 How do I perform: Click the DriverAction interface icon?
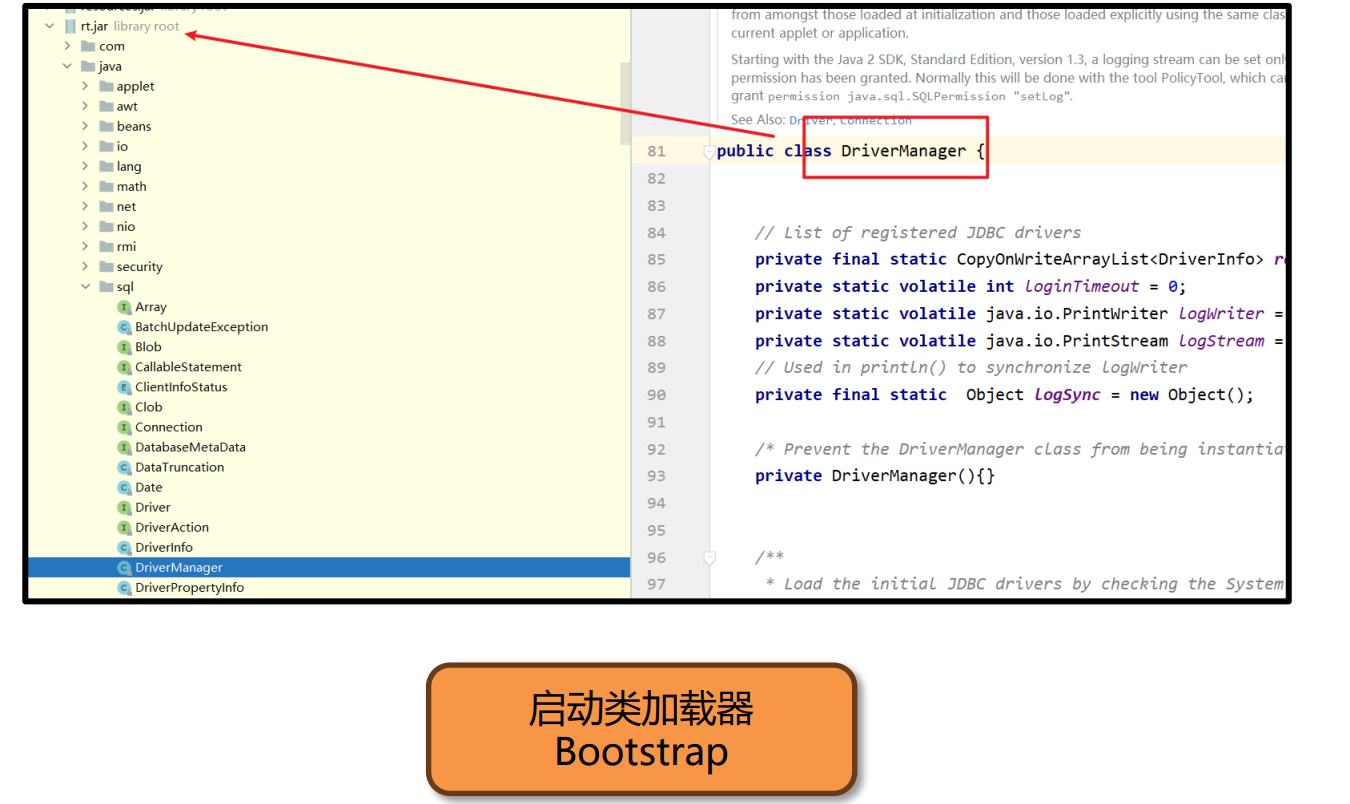[124, 527]
